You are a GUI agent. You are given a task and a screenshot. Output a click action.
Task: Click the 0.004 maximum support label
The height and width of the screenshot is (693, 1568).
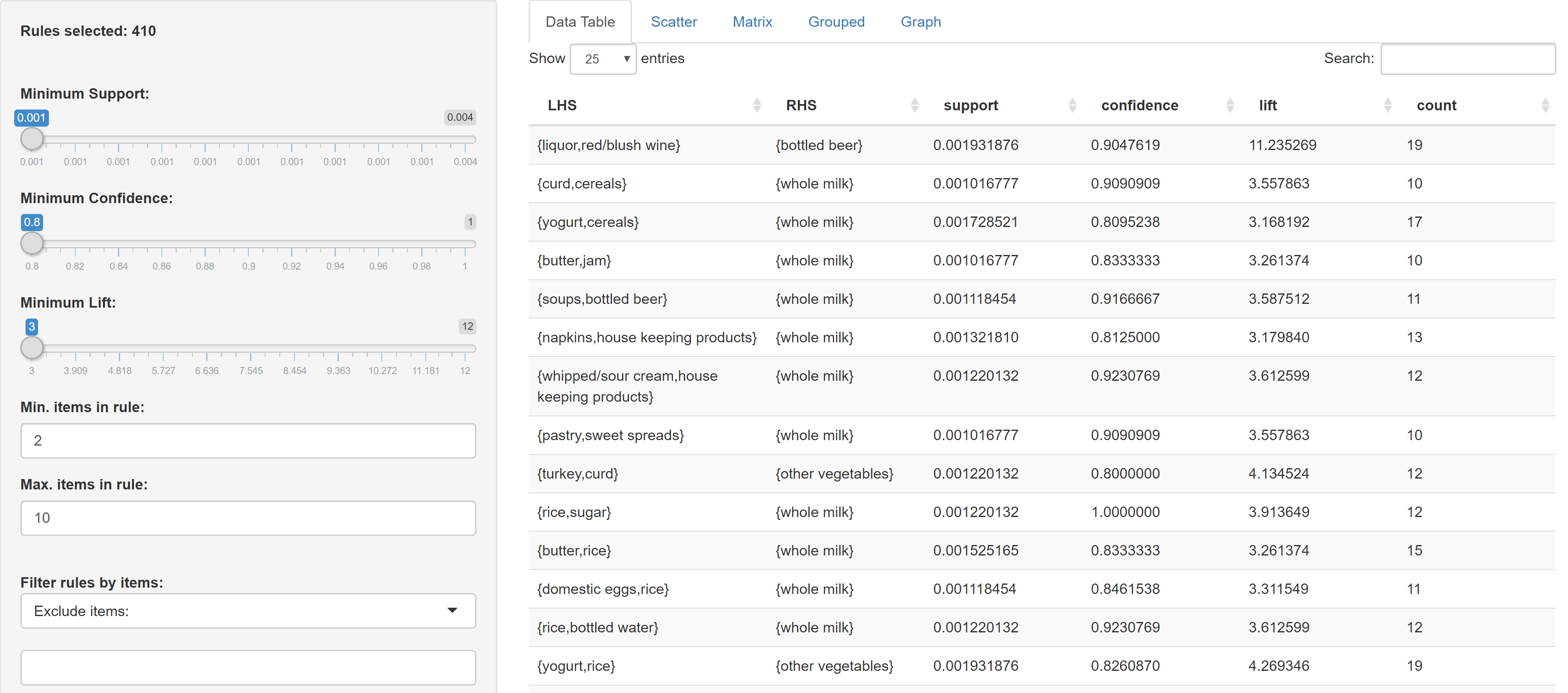click(460, 117)
